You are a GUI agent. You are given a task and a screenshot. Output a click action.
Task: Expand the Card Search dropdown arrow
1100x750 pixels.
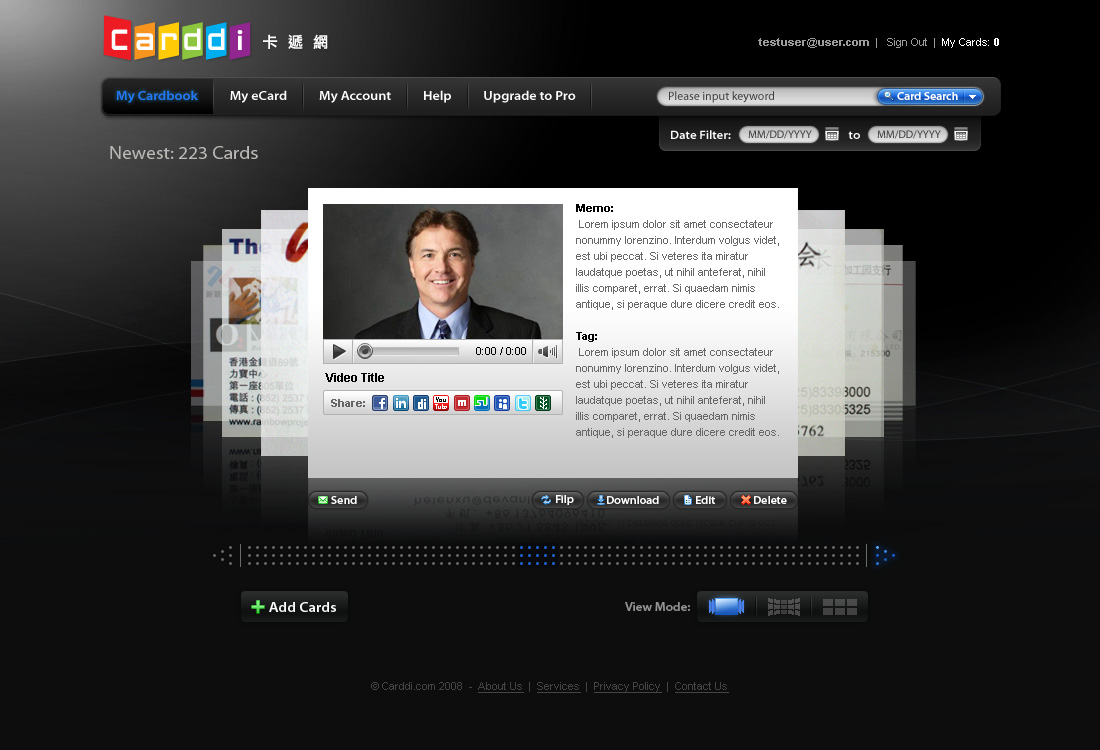(x=972, y=97)
